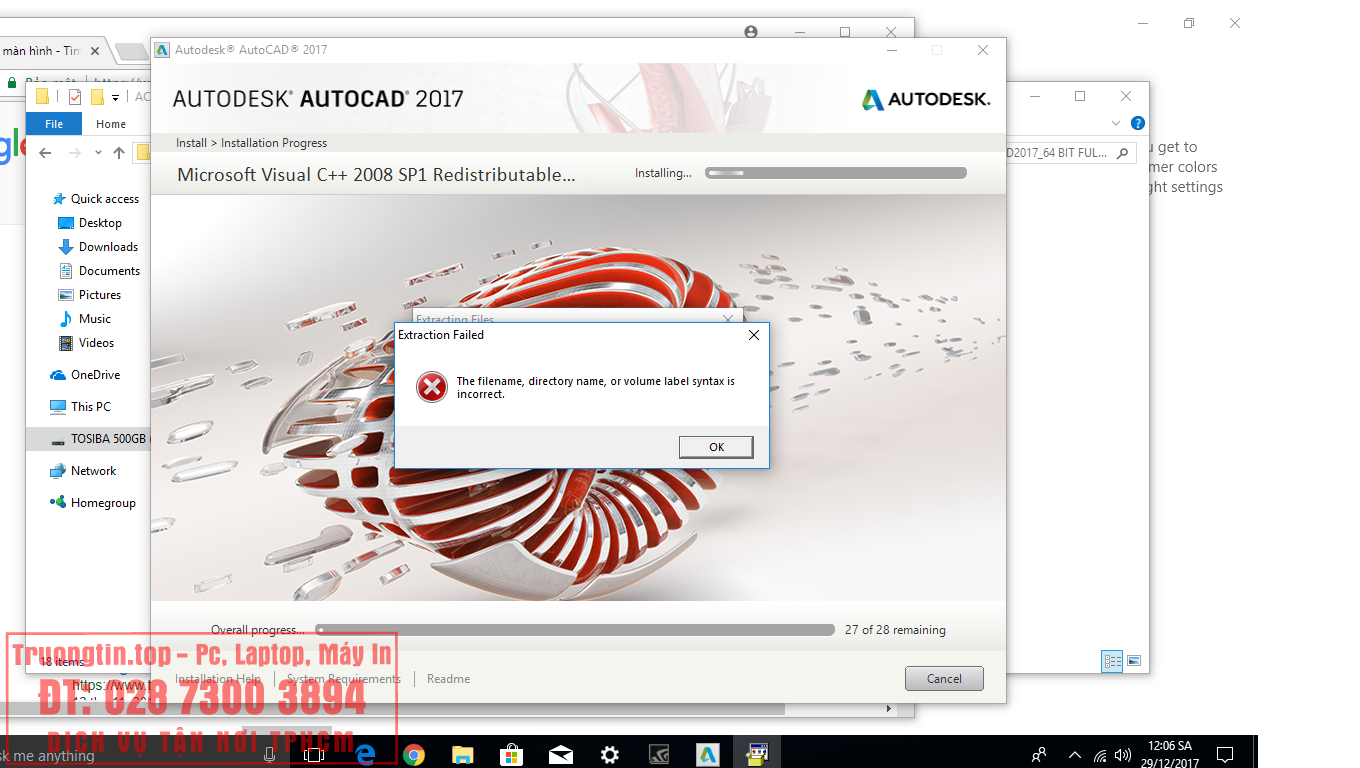Show hidden system tray icons
The image size is (1360, 768).
point(1074,755)
